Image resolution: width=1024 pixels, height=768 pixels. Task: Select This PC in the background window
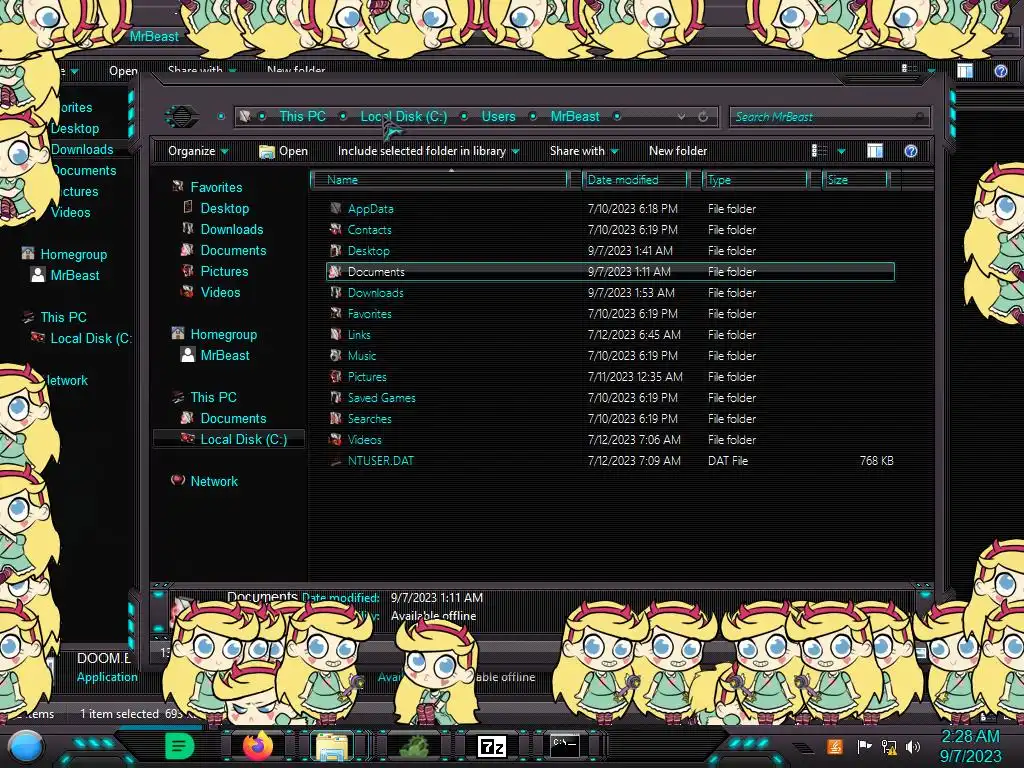coord(63,317)
